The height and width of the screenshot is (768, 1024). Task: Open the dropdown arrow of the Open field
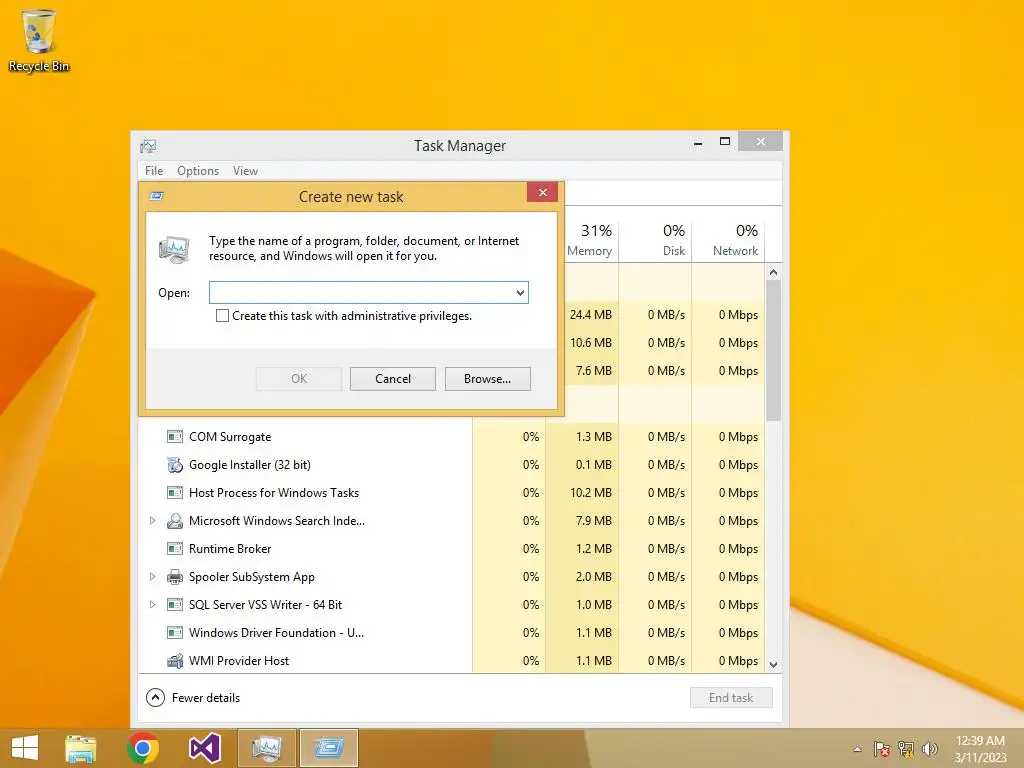520,293
